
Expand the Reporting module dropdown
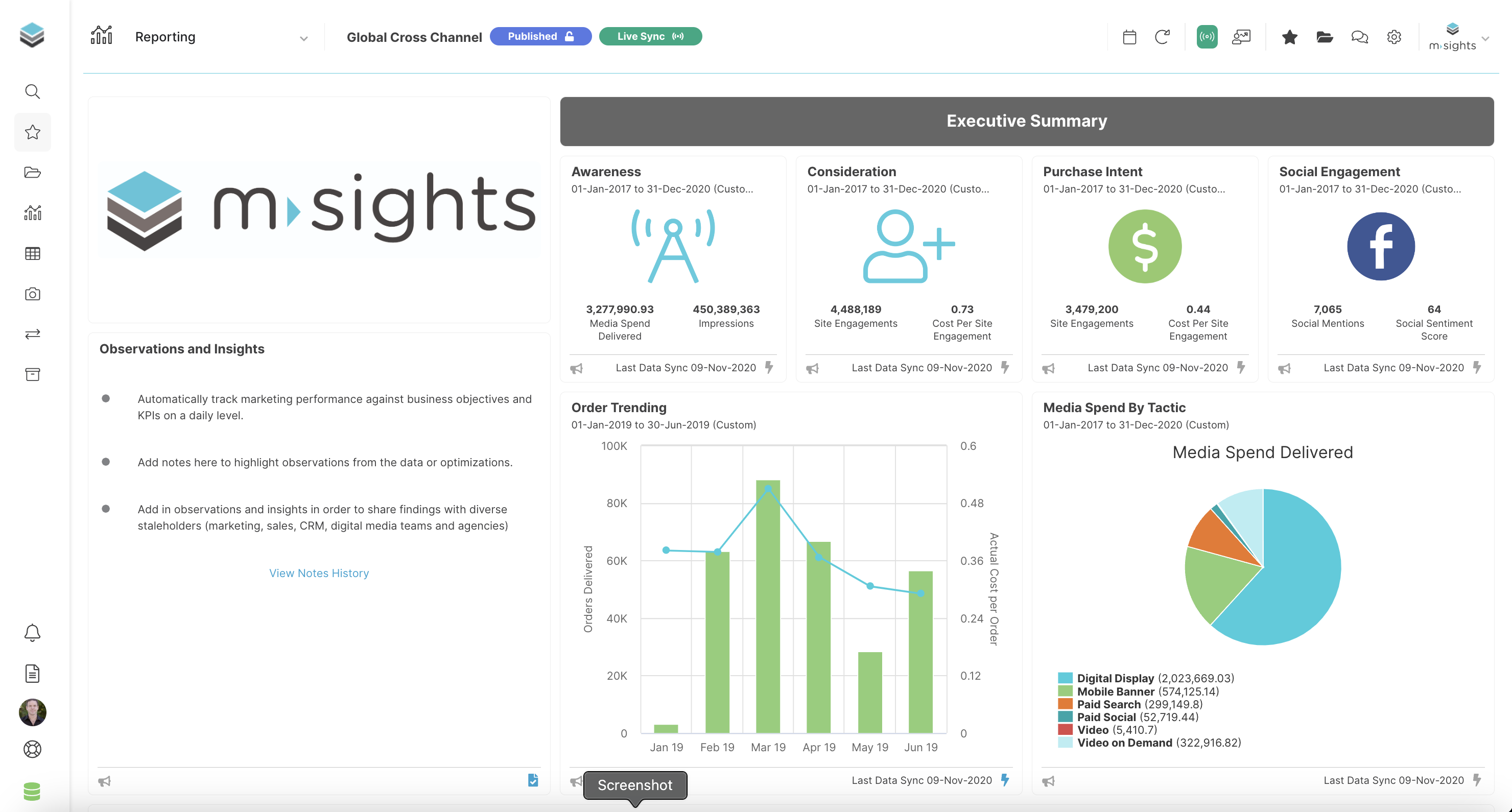[303, 39]
